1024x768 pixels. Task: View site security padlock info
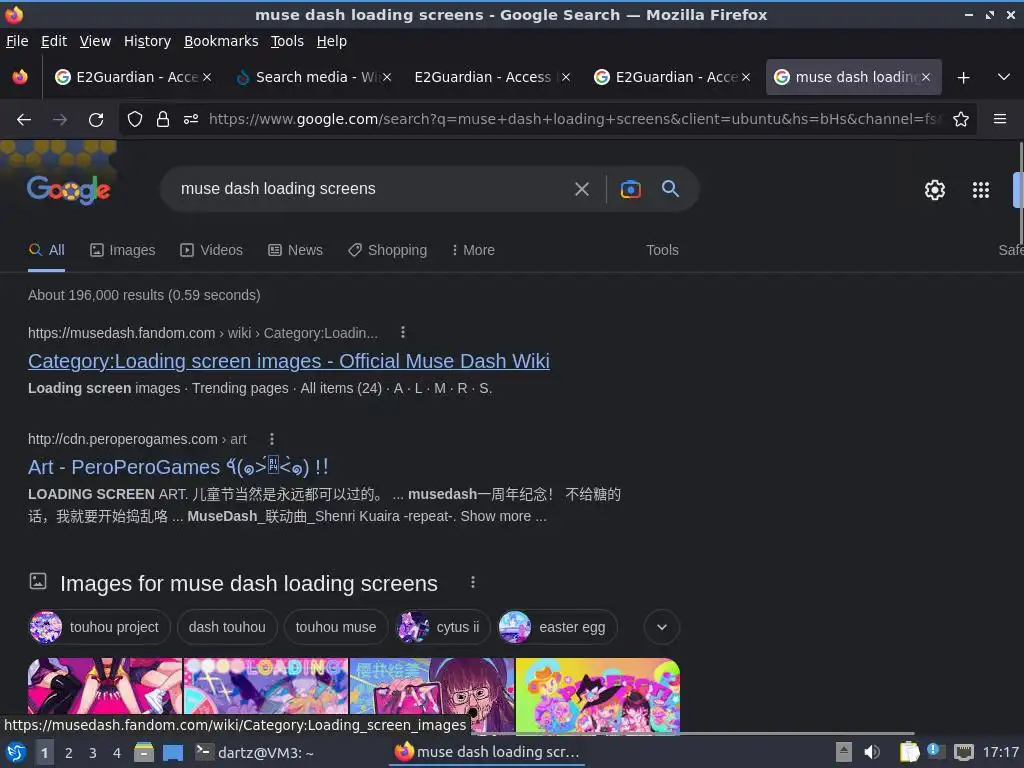[x=163, y=120]
